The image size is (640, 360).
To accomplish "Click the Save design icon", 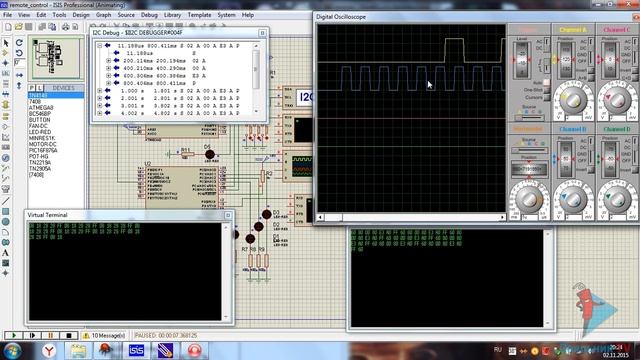I will tap(29, 27).
